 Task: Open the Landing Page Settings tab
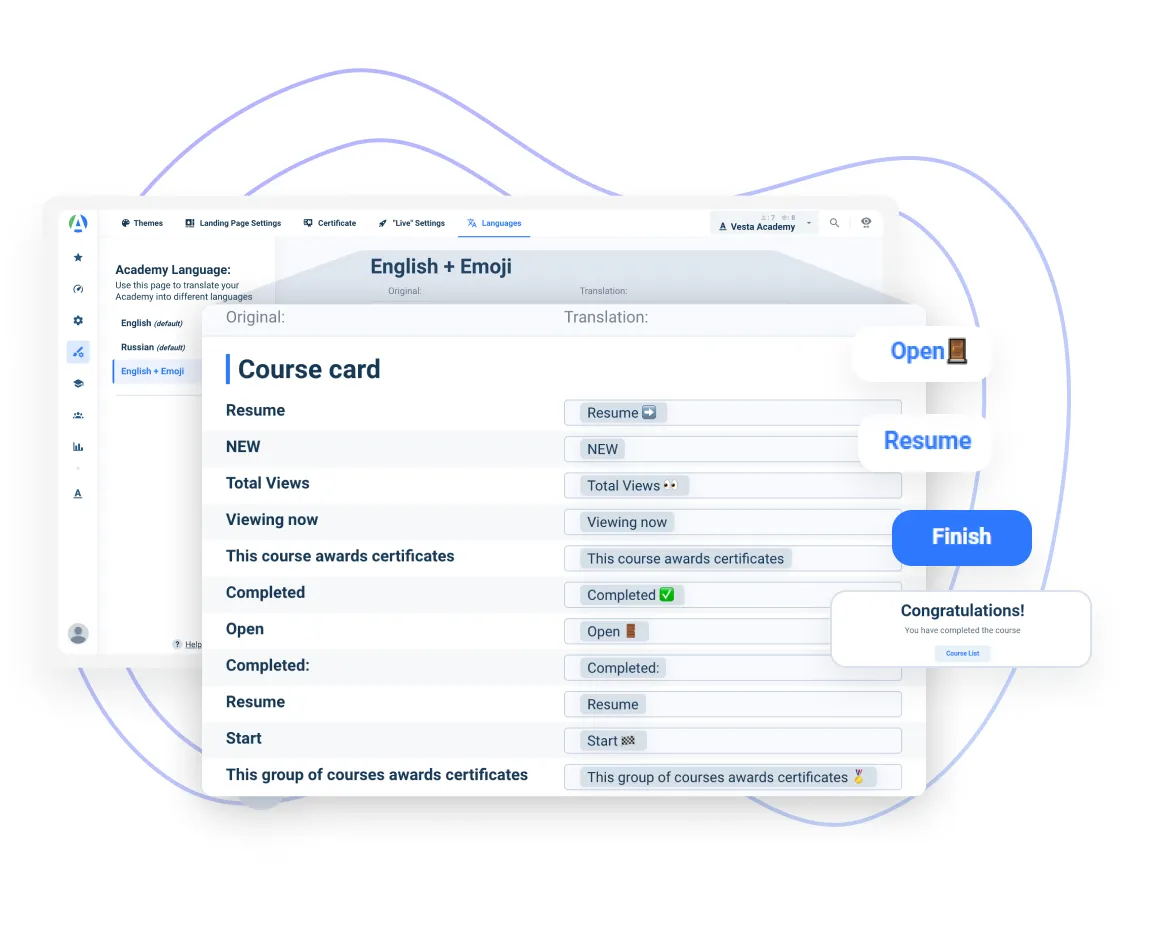click(233, 223)
